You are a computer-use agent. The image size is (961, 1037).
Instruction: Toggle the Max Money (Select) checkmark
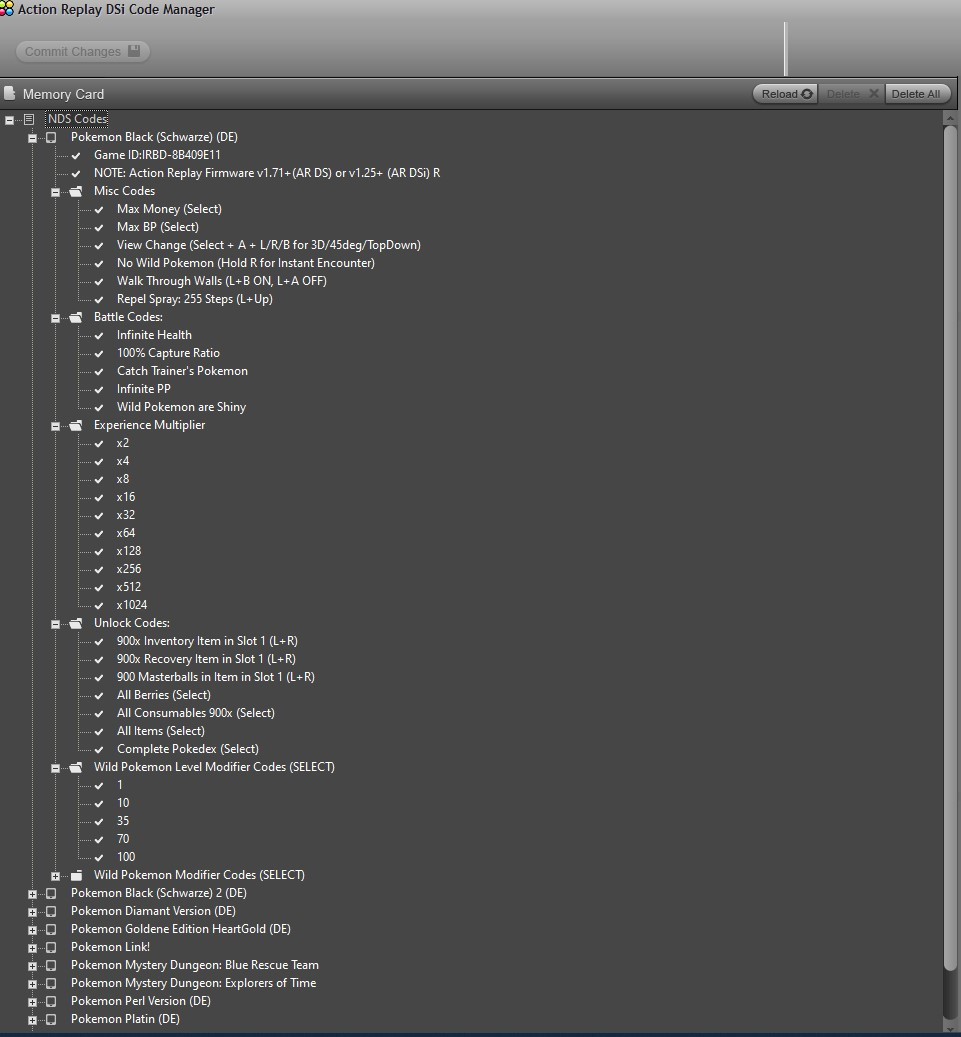point(99,209)
